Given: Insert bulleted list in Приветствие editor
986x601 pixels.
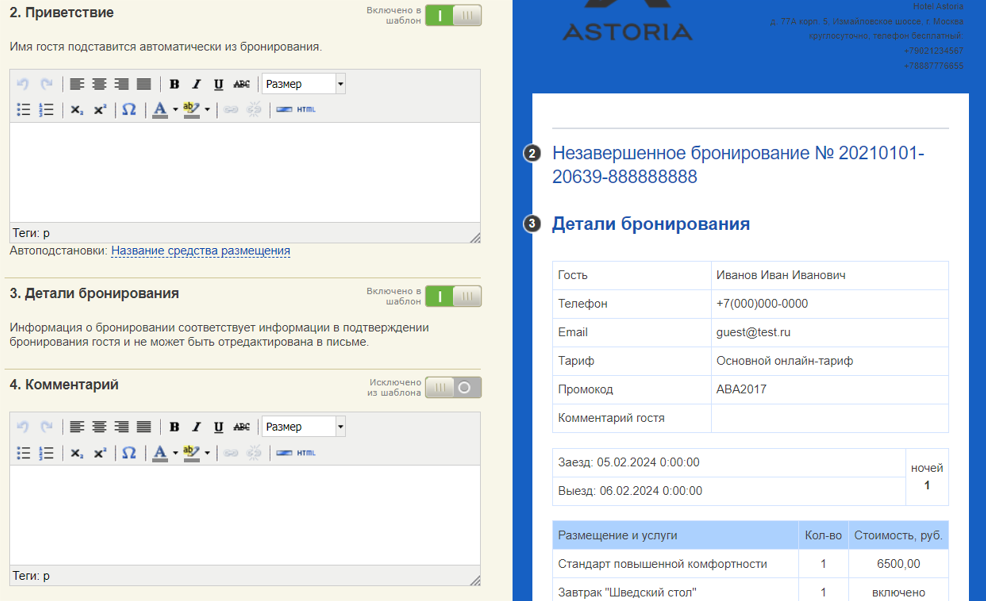Looking at the screenshot, I should pos(23,109).
